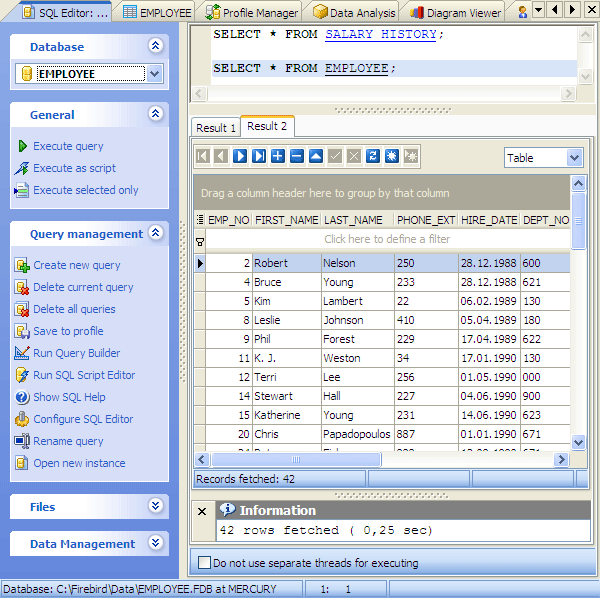
Task: Click the Rename query link
Action: pyautogui.click(x=68, y=441)
